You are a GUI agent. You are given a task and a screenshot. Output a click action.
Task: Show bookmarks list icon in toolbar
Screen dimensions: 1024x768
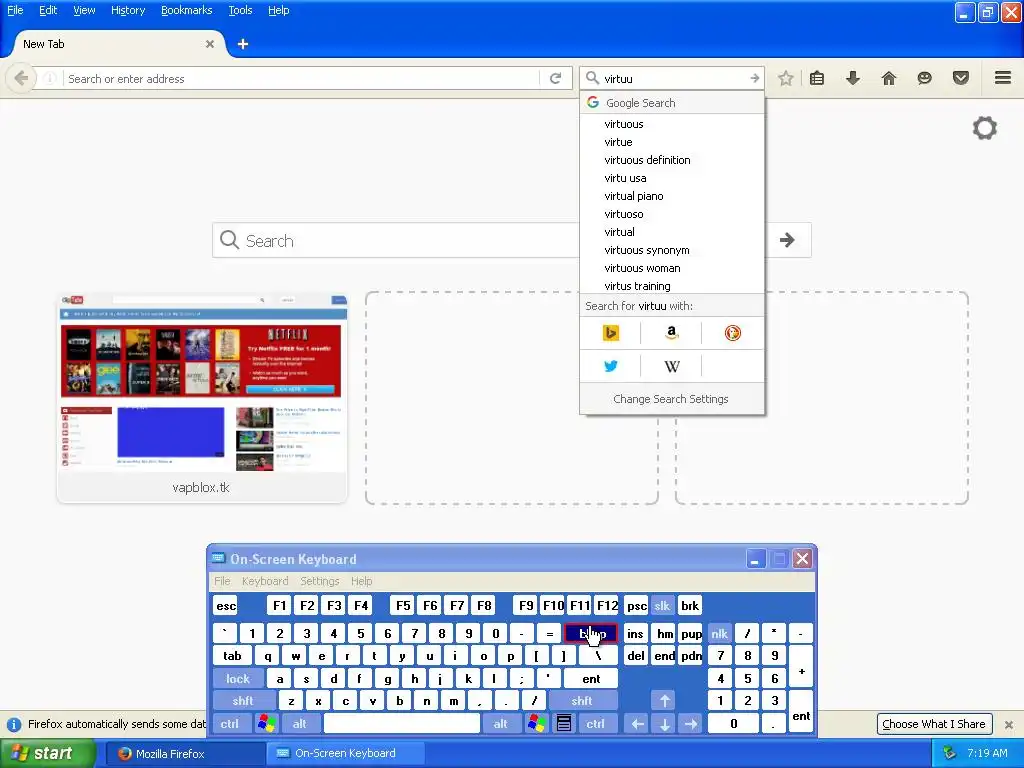click(817, 78)
